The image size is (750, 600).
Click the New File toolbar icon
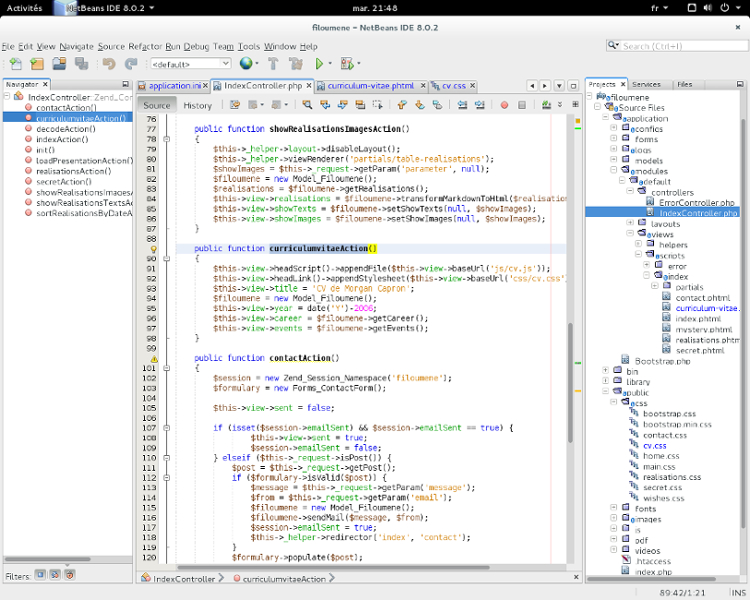tap(15, 64)
